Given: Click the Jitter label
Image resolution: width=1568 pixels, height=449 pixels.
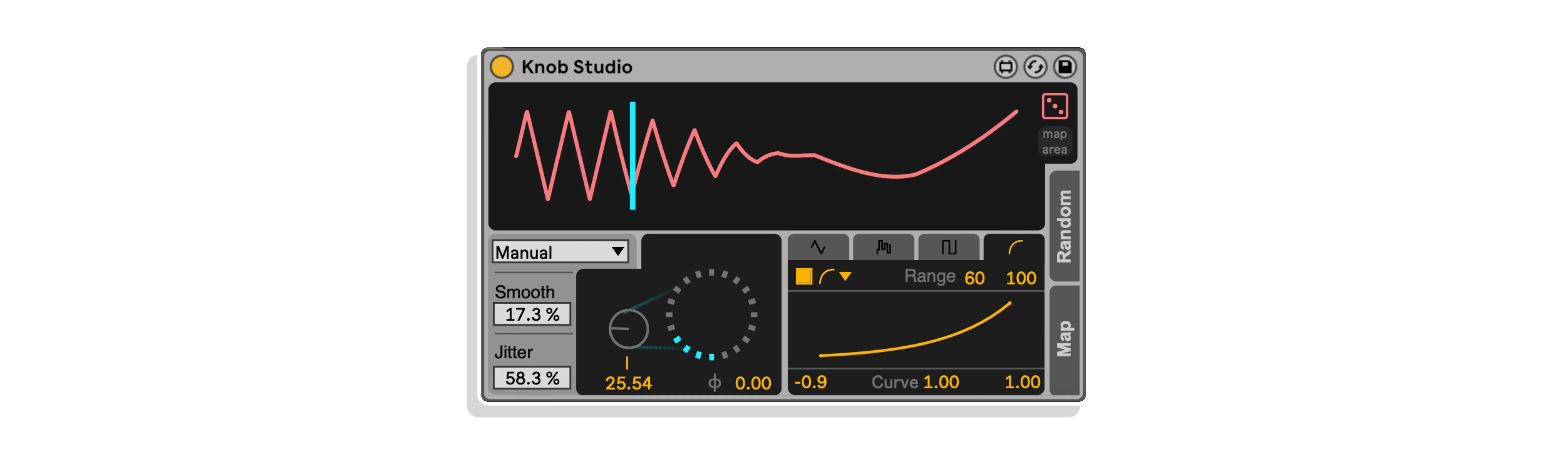Looking at the screenshot, I should click(513, 352).
